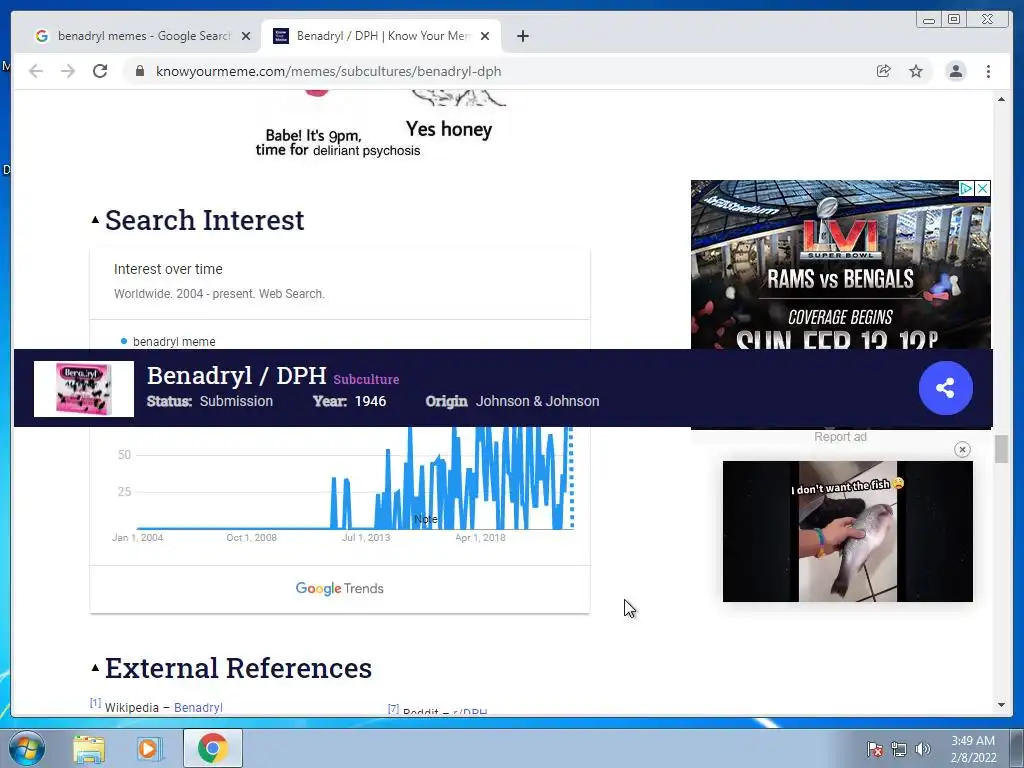Click Report ad under the banner
Image resolution: width=1024 pixels, height=768 pixels.
coord(840,437)
